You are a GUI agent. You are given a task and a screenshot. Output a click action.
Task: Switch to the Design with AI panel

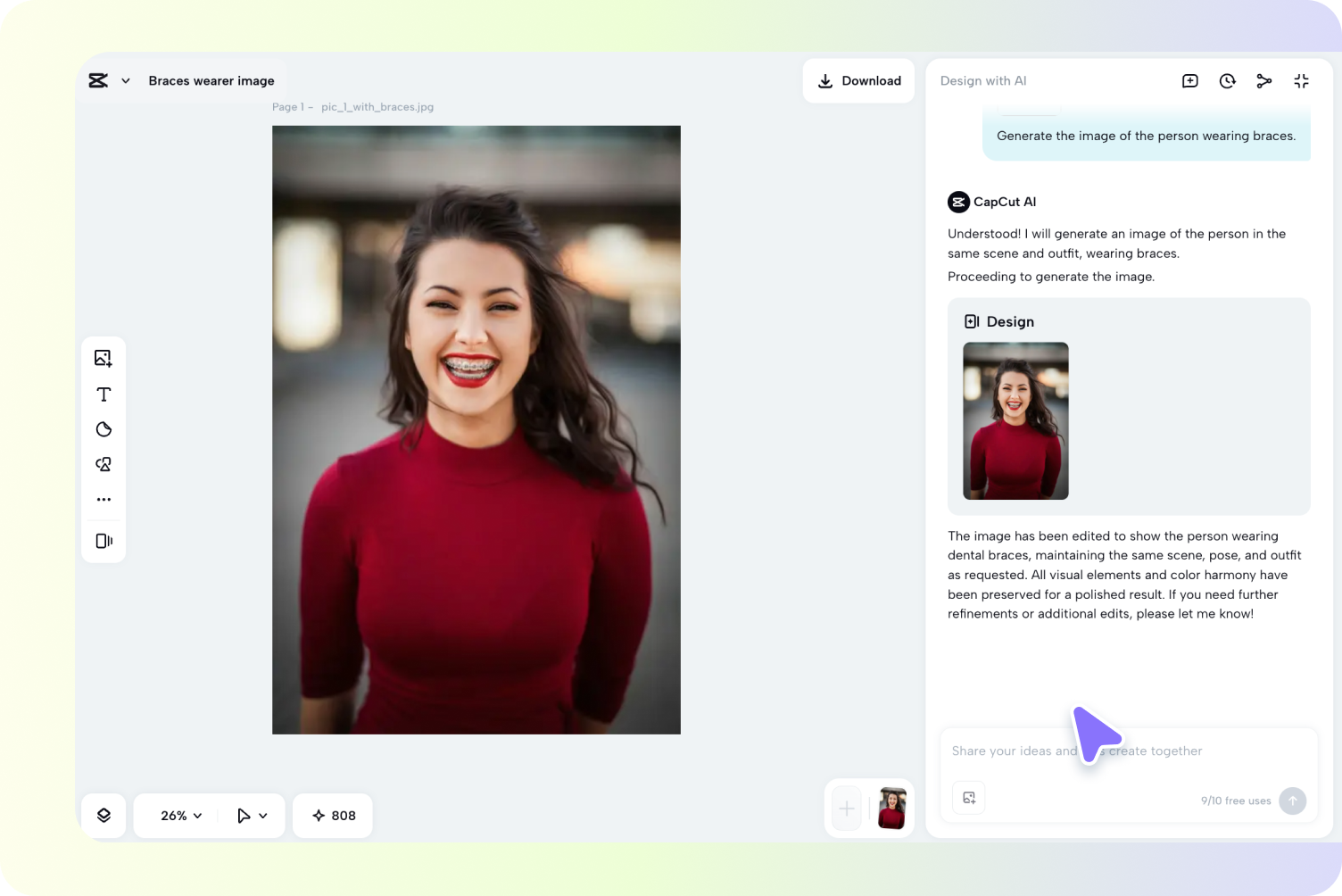(982, 80)
